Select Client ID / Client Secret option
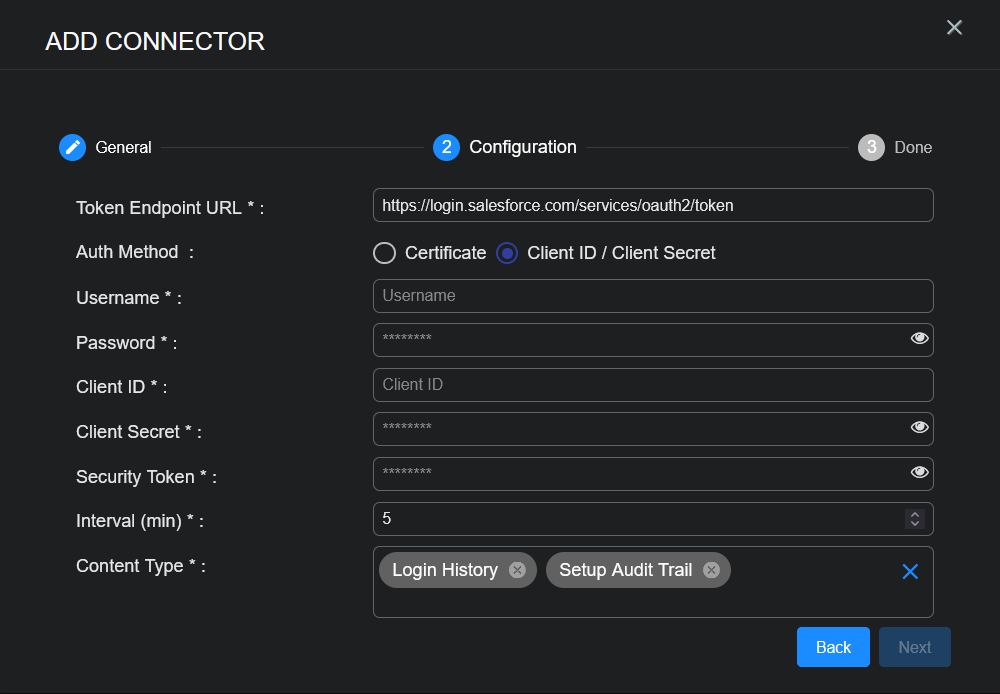1000x694 pixels. click(x=508, y=253)
